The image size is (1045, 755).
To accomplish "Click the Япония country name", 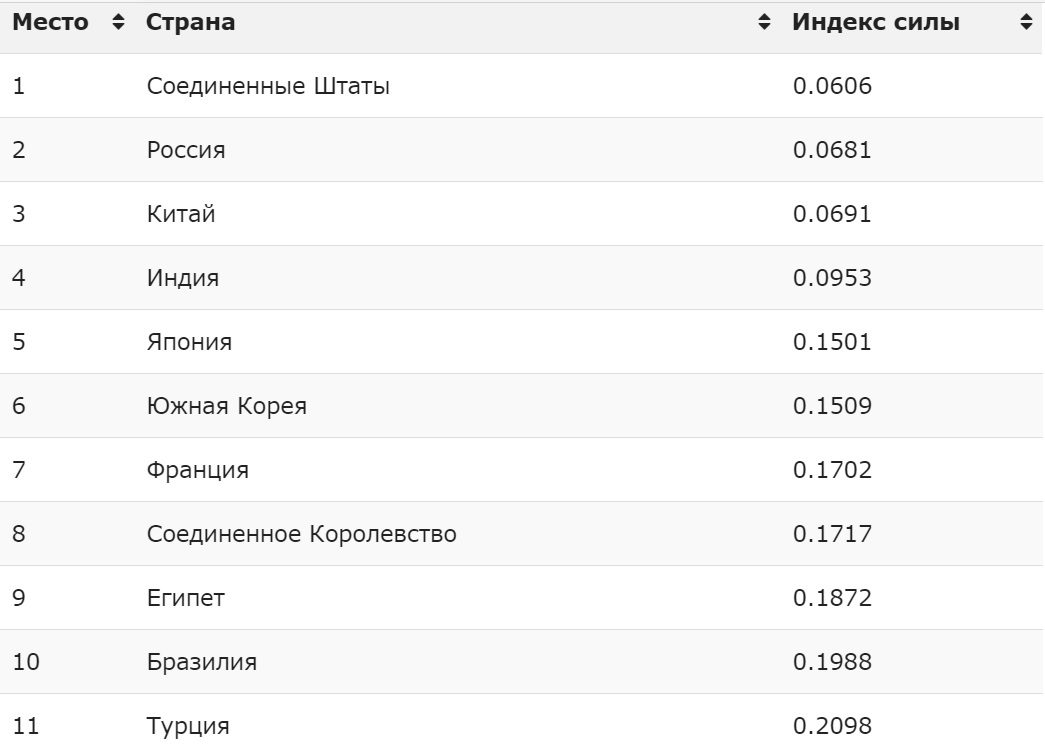I will pyautogui.click(x=189, y=342).
